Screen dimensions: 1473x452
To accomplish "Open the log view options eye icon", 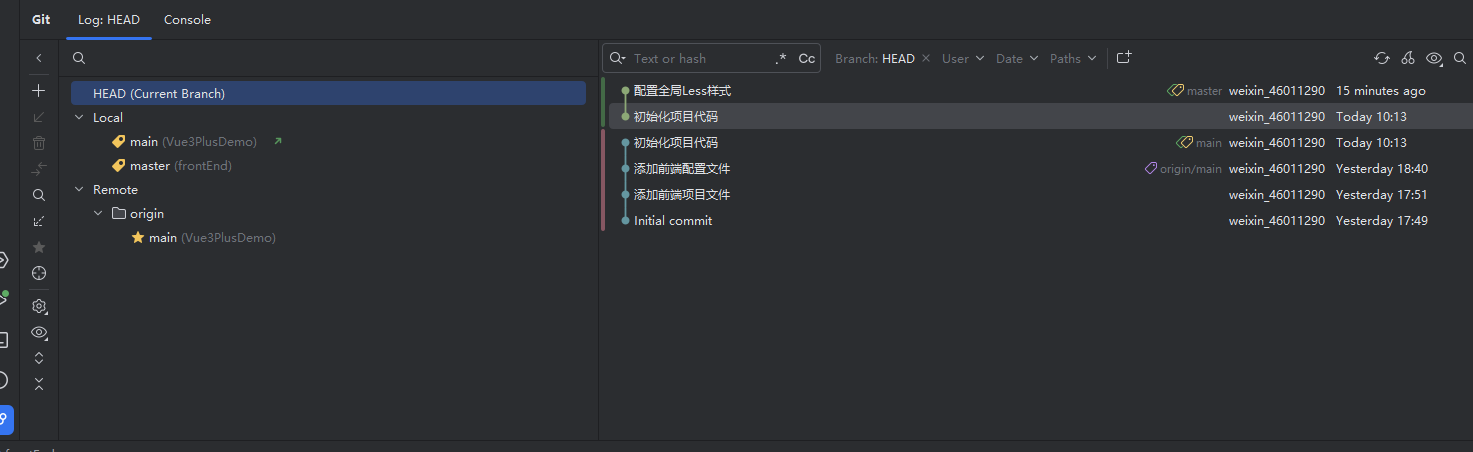I will click(1435, 58).
